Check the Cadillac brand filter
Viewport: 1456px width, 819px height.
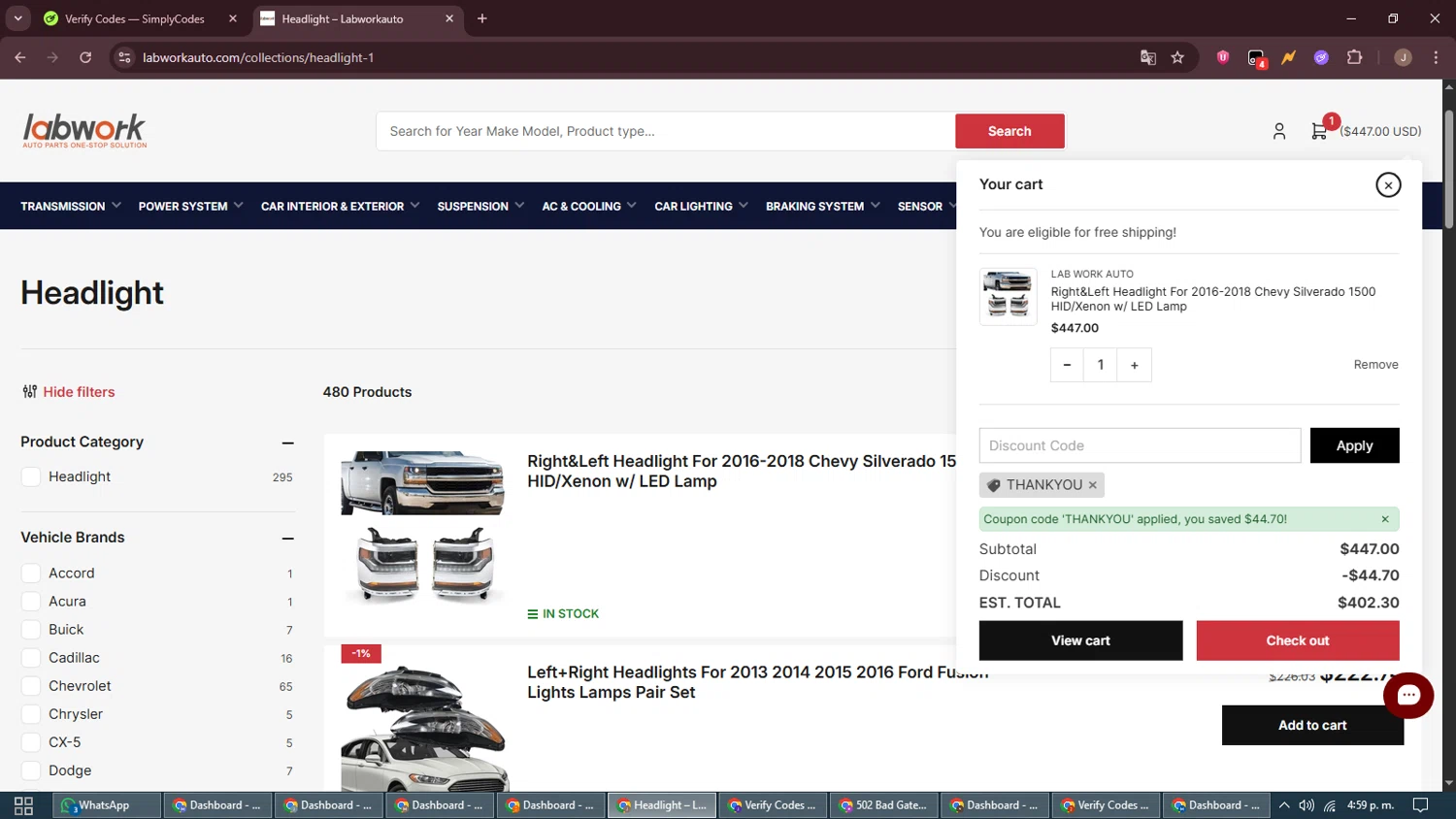pos(31,658)
